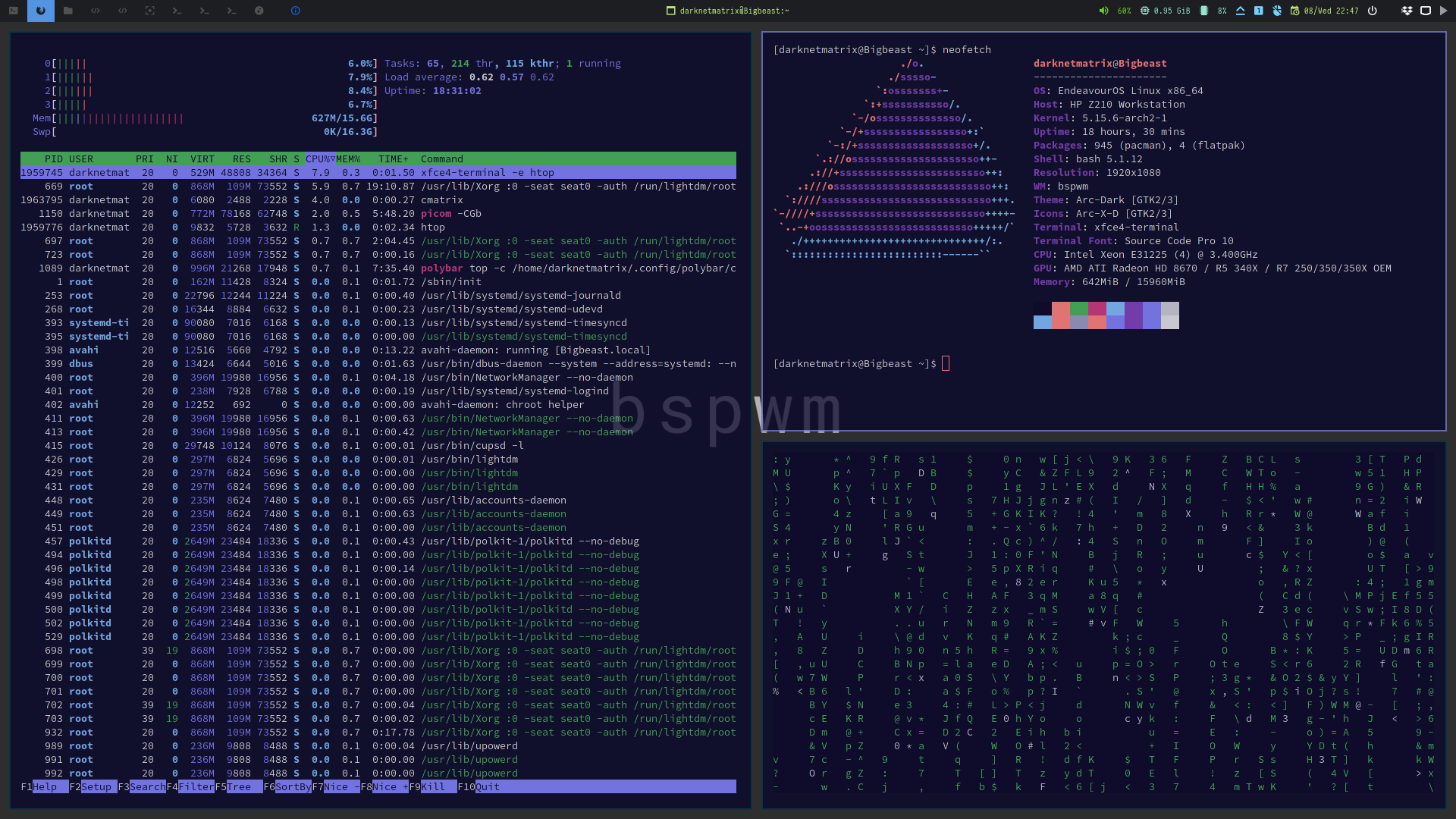
Task: Sort htop by PID column header
Action: coord(53,158)
